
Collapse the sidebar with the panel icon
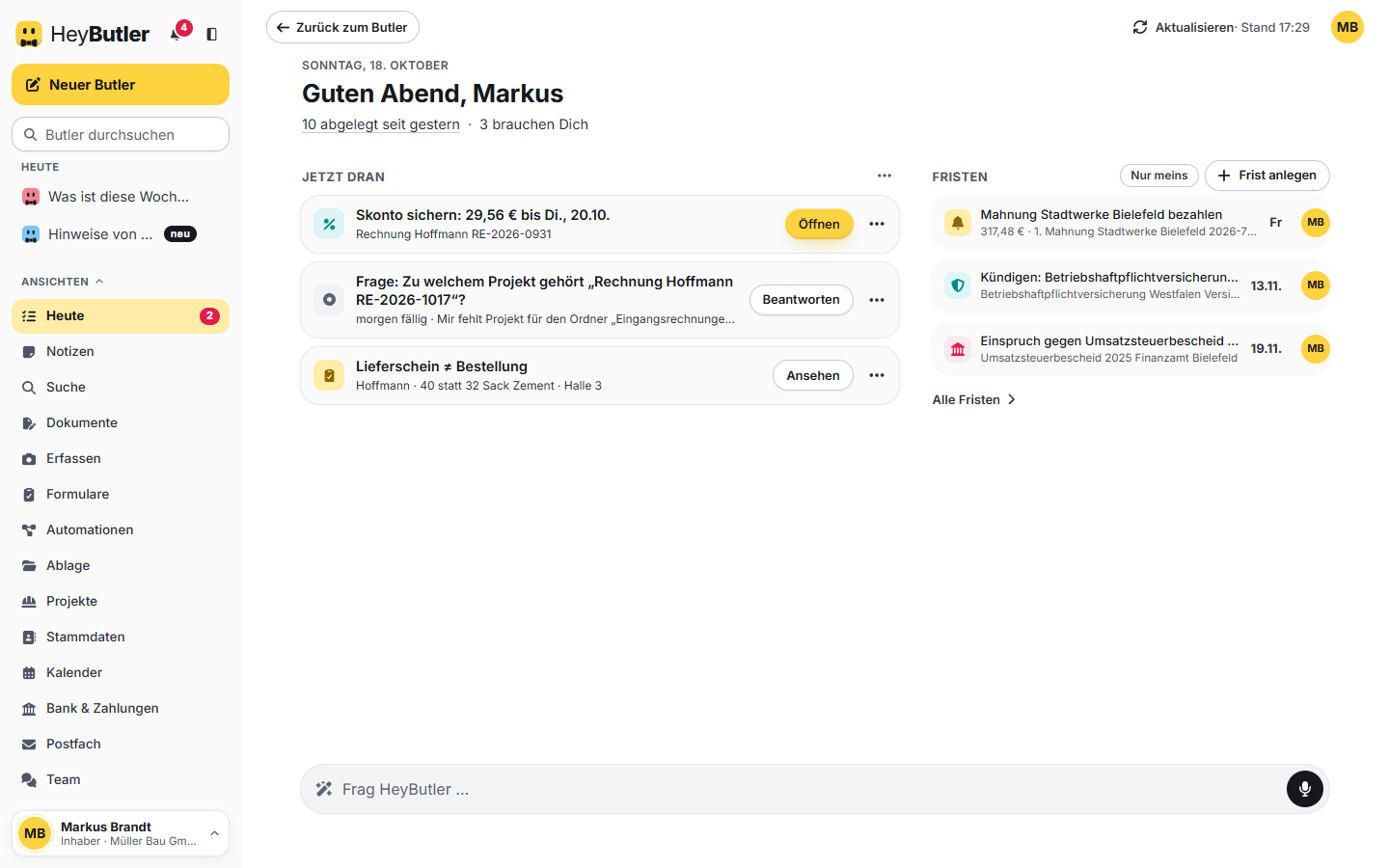[212, 34]
